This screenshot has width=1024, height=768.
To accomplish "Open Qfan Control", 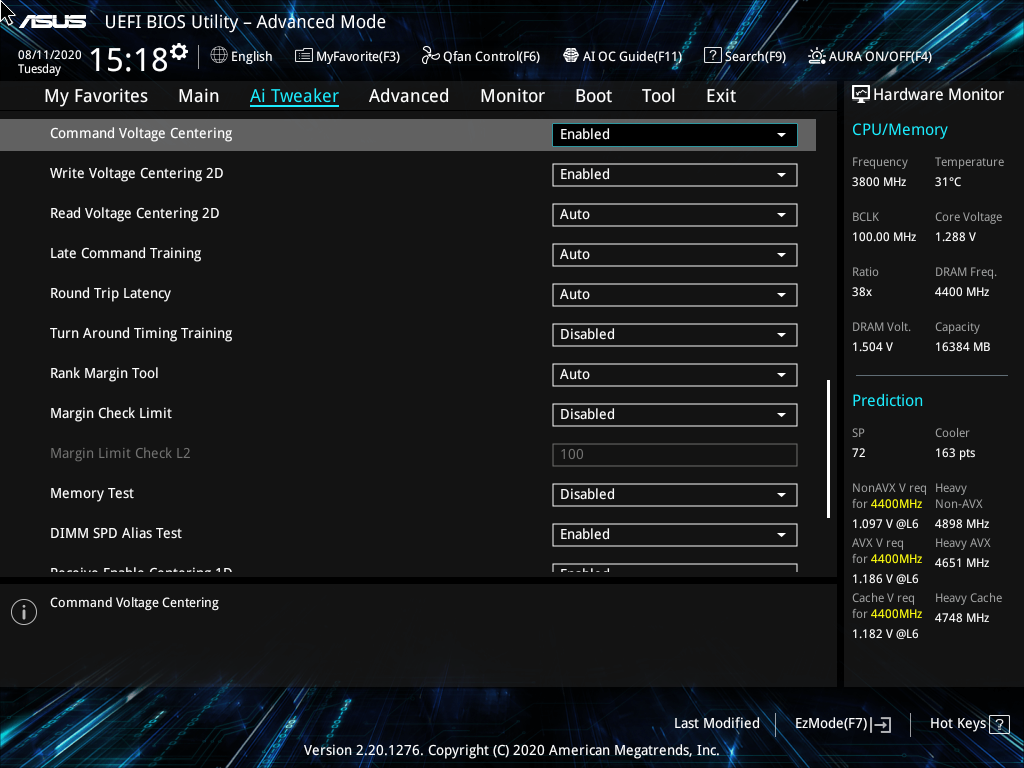I will [480, 56].
